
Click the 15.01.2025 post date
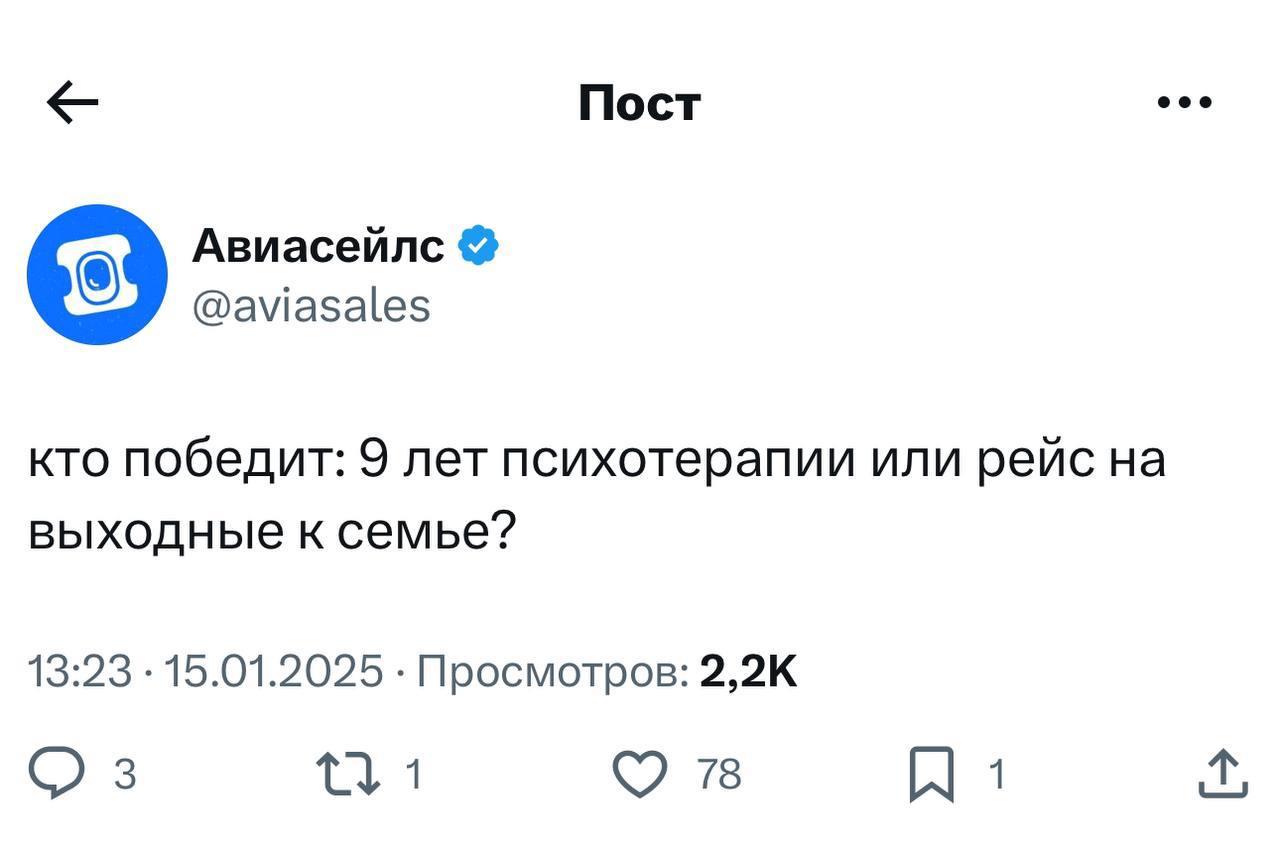coord(273,672)
